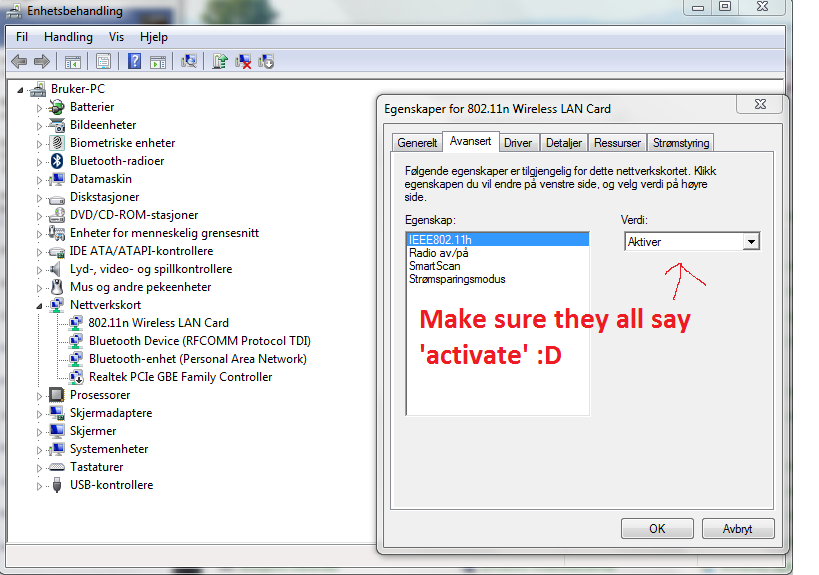Screen dimensions: 819x575
Task: Click the Prosessorer chip icon
Action: [x=57, y=395]
